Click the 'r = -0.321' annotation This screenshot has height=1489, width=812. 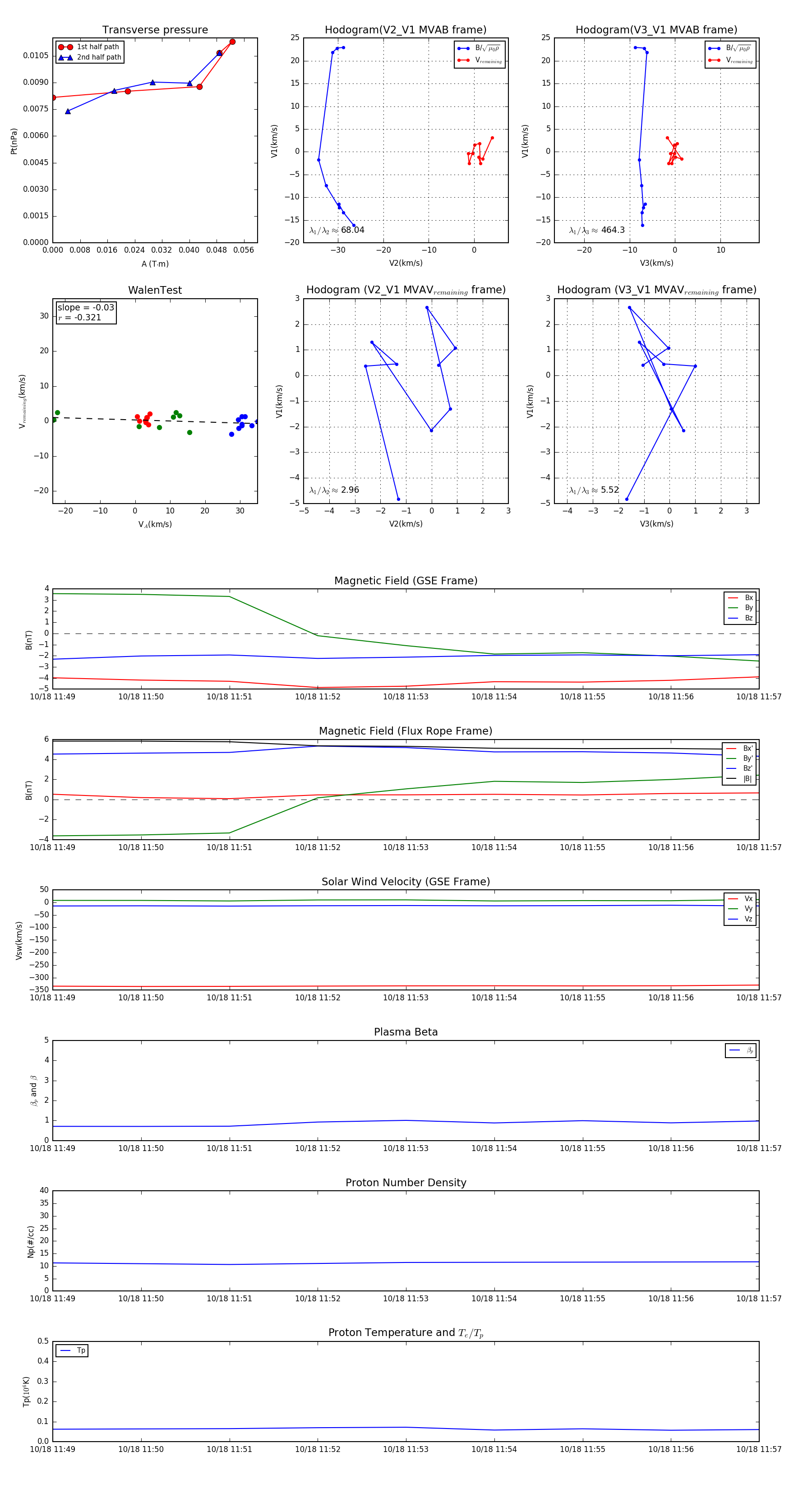[x=80, y=317]
